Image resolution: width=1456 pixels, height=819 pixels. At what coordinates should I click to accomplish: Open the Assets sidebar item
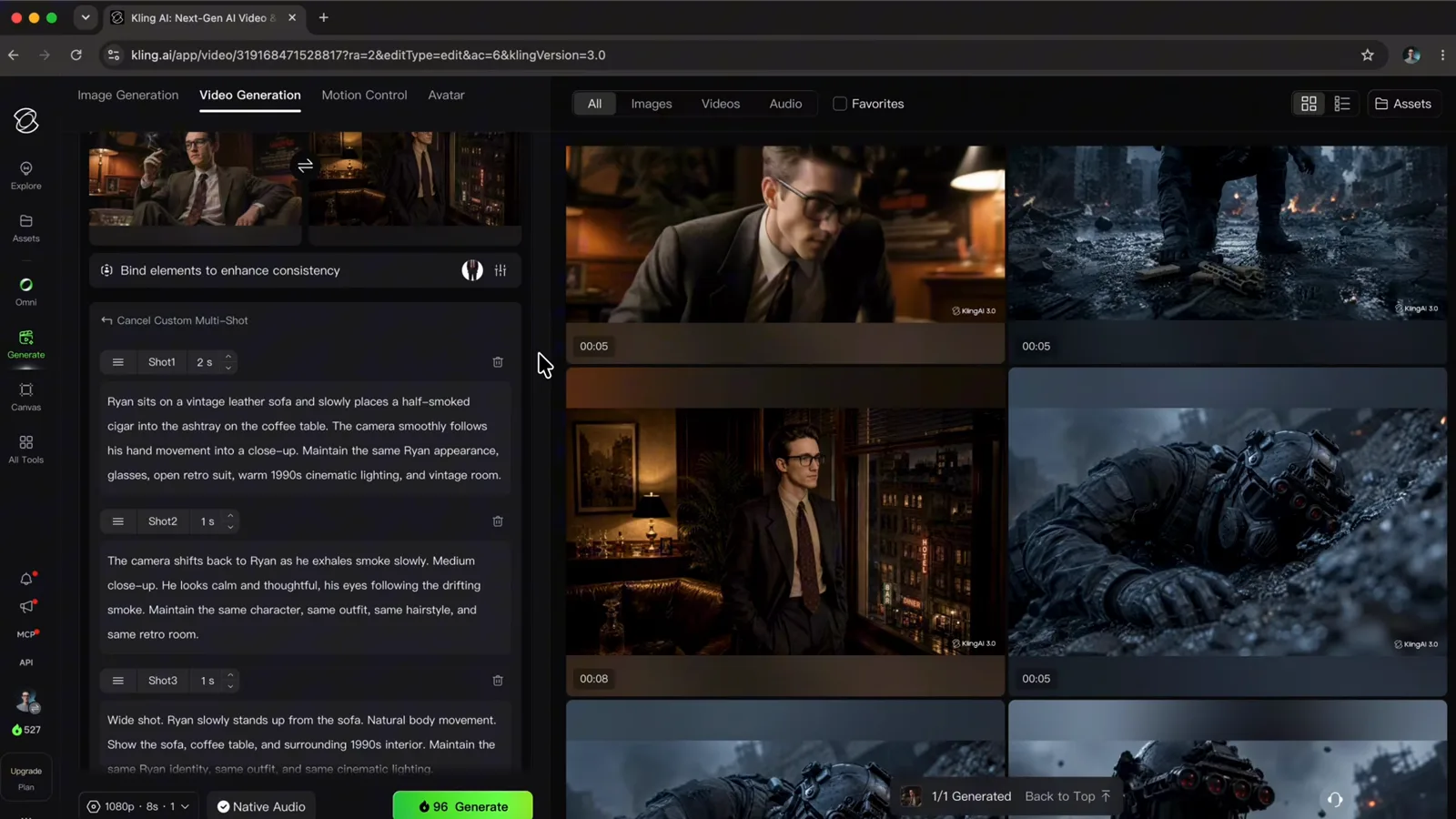coord(25,228)
